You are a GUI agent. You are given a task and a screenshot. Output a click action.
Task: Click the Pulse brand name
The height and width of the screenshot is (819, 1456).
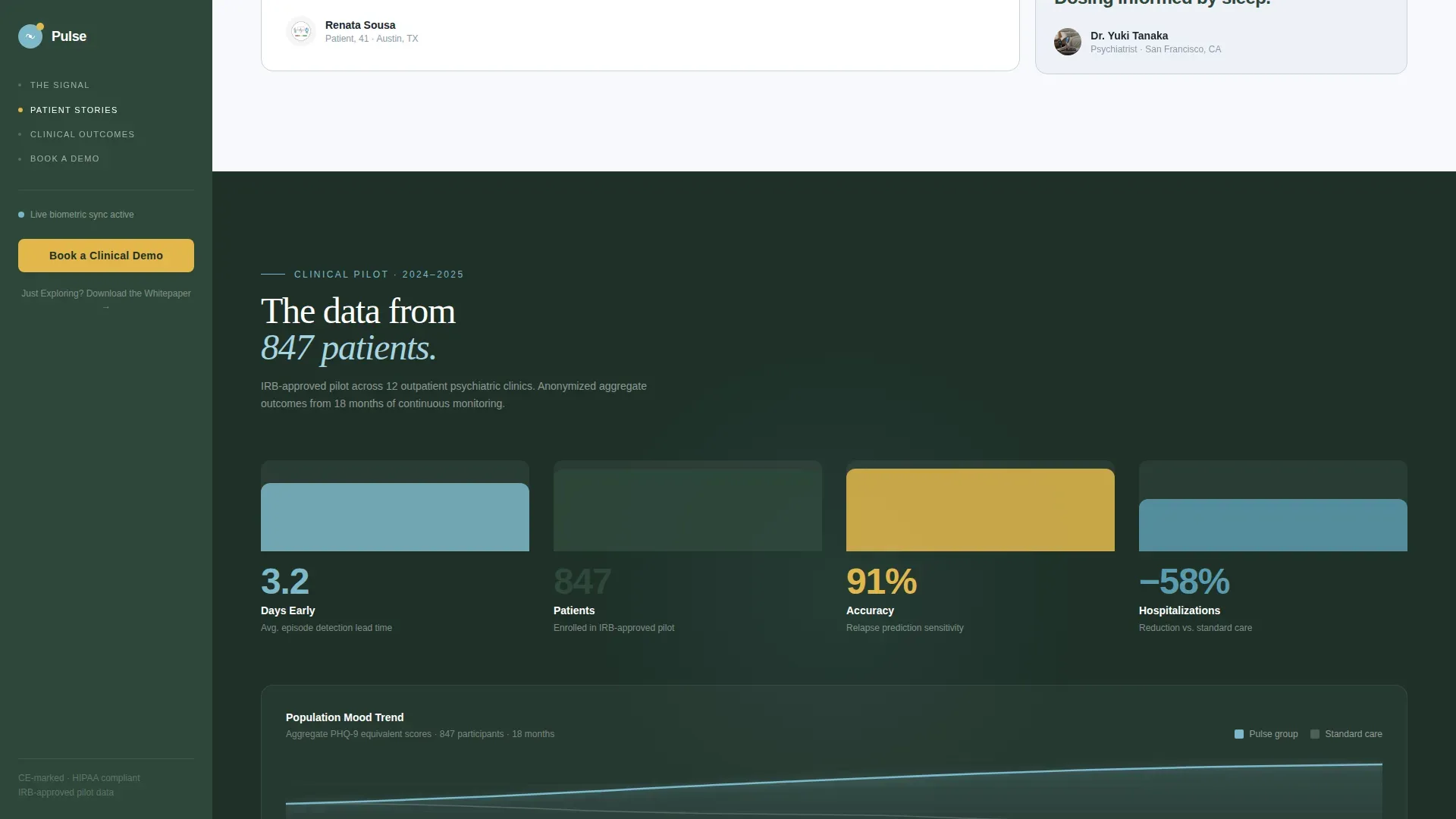tap(69, 36)
